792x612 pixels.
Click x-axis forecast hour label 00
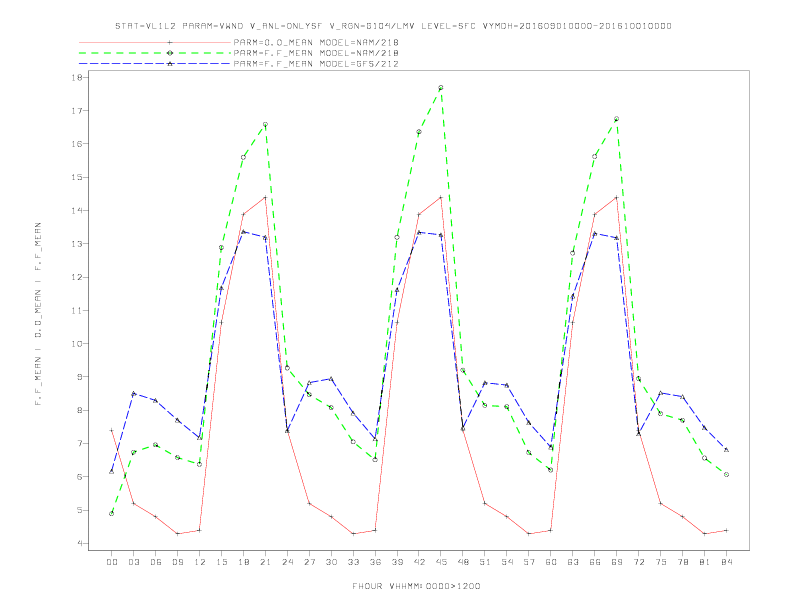tap(112, 562)
